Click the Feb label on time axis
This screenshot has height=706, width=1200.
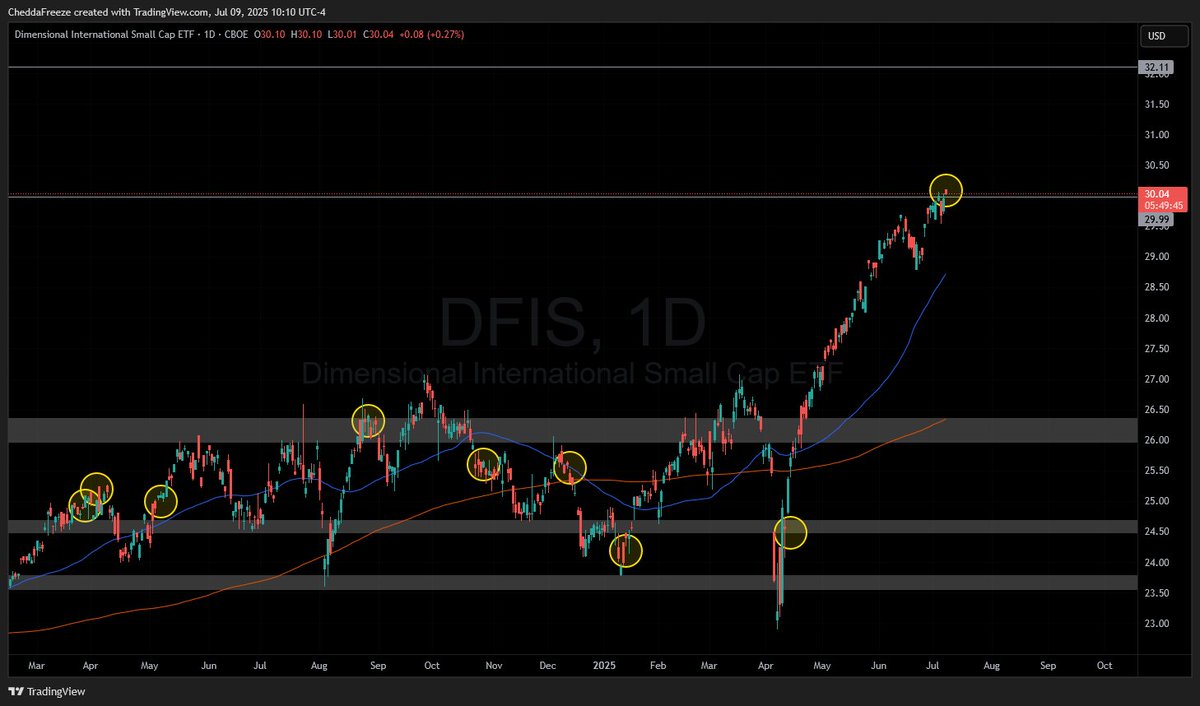(658, 664)
